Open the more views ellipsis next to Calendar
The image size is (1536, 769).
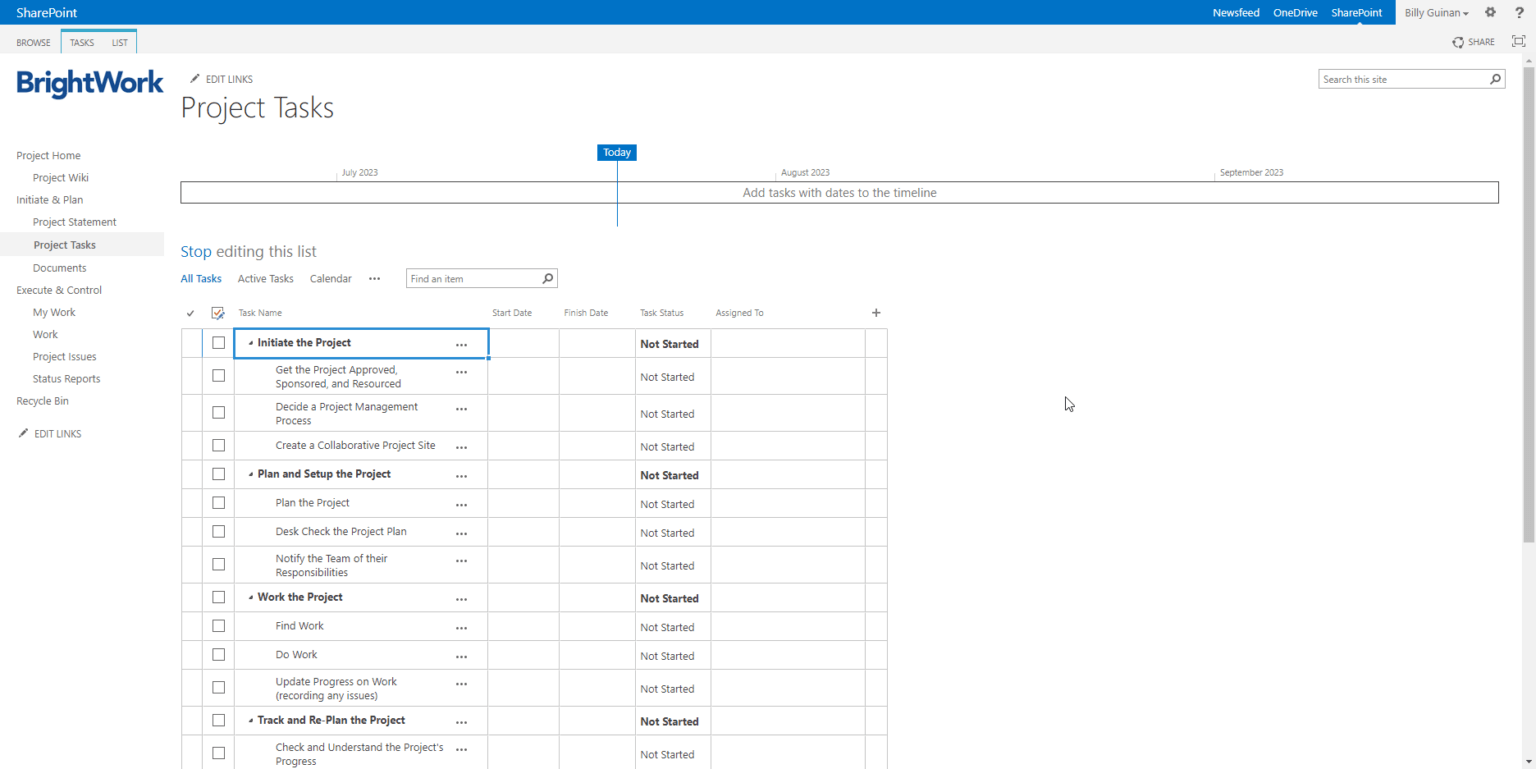point(374,278)
